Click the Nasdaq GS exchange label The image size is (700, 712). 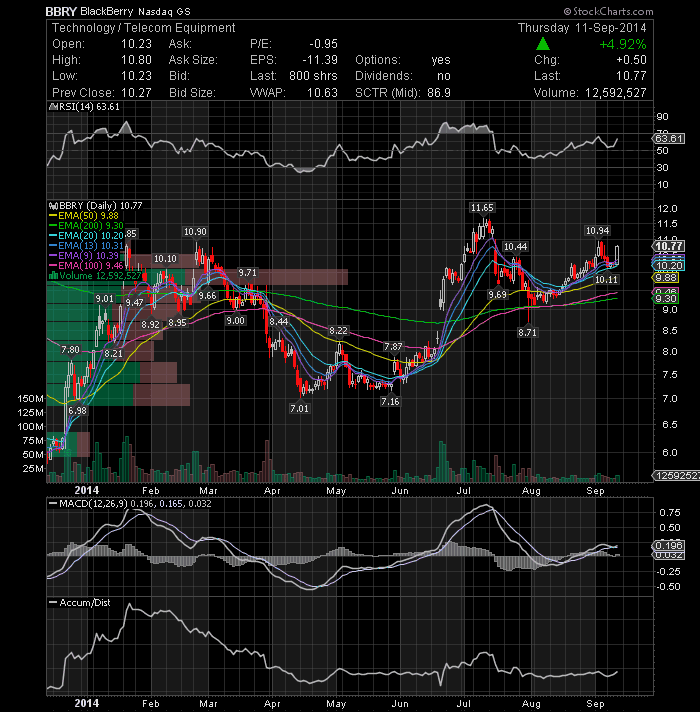point(164,12)
